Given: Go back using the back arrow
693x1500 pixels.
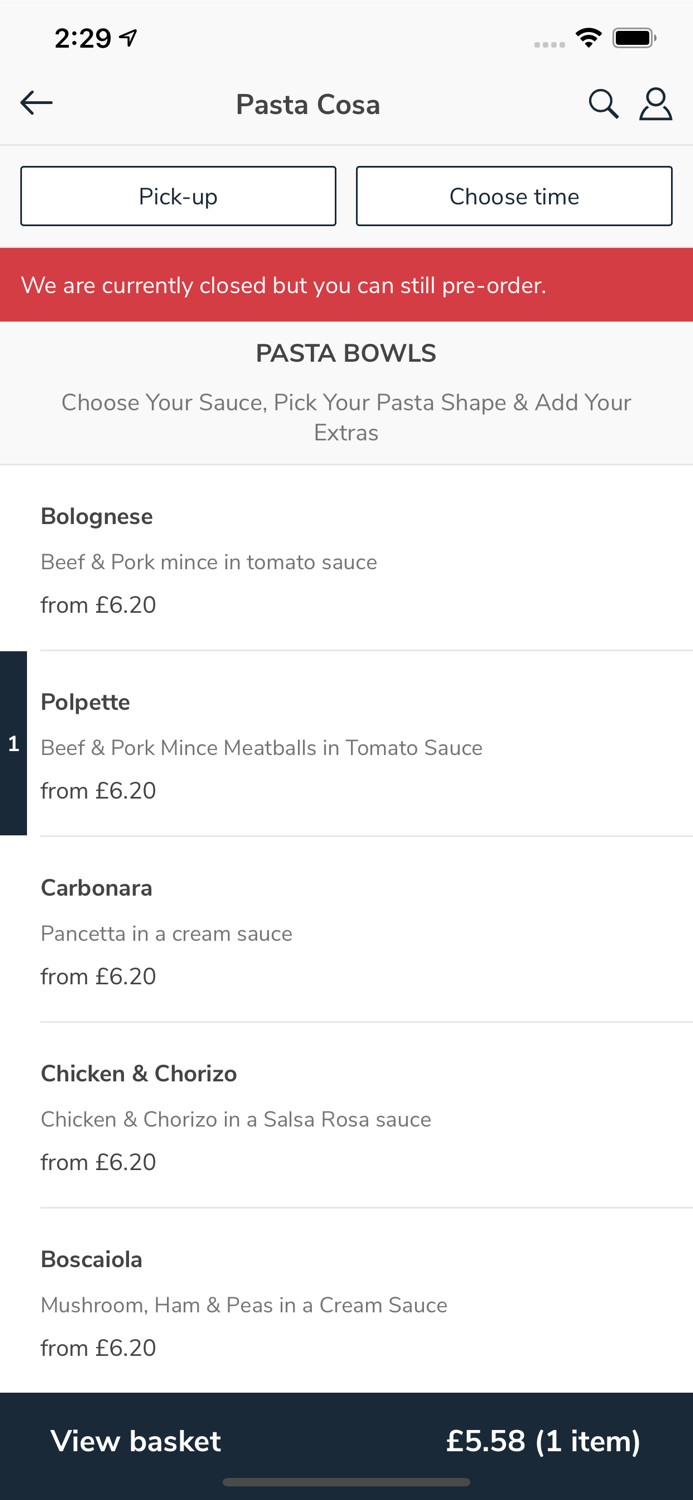Looking at the screenshot, I should point(36,102).
